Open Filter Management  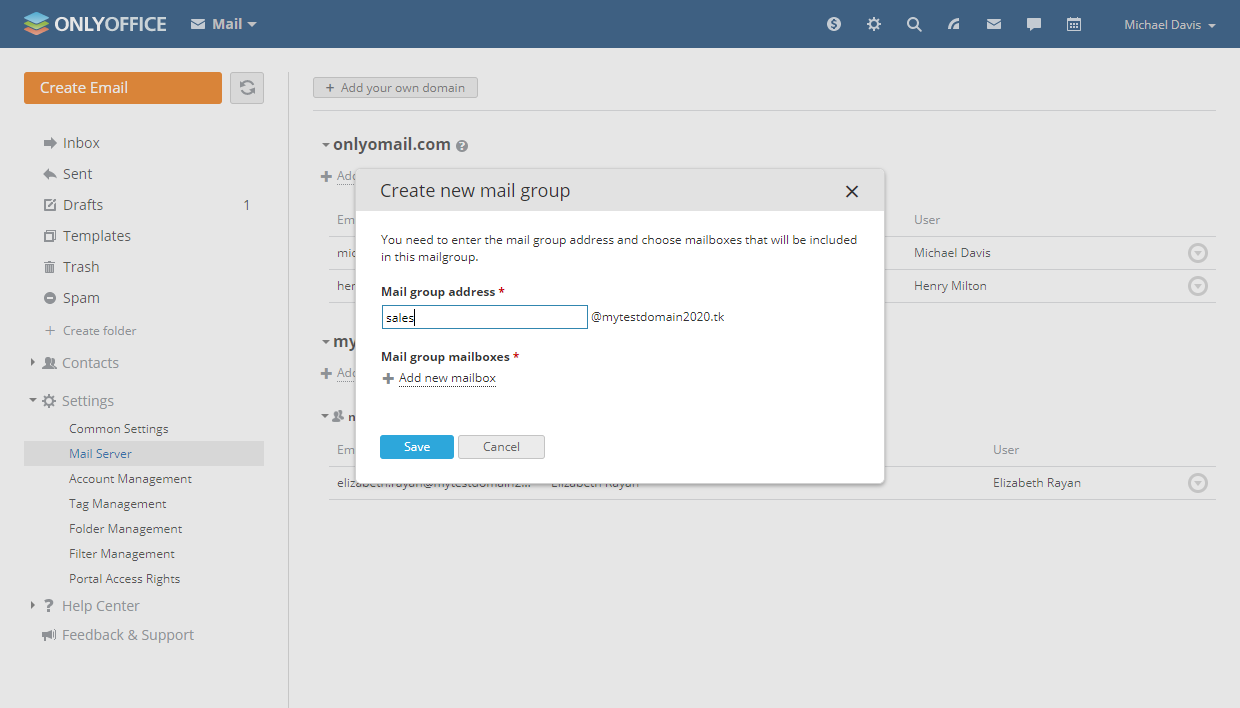(122, 554)
